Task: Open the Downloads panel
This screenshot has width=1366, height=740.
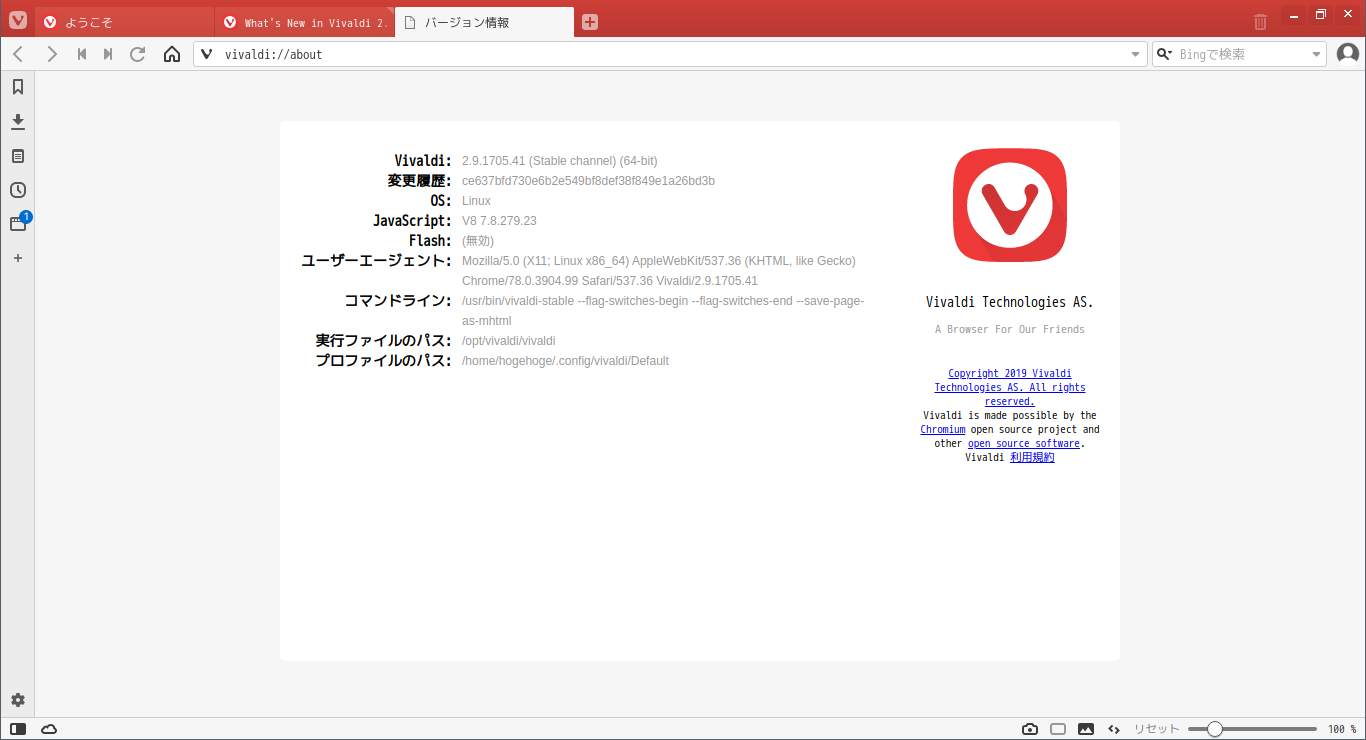Action: click(x=17, y=122)
